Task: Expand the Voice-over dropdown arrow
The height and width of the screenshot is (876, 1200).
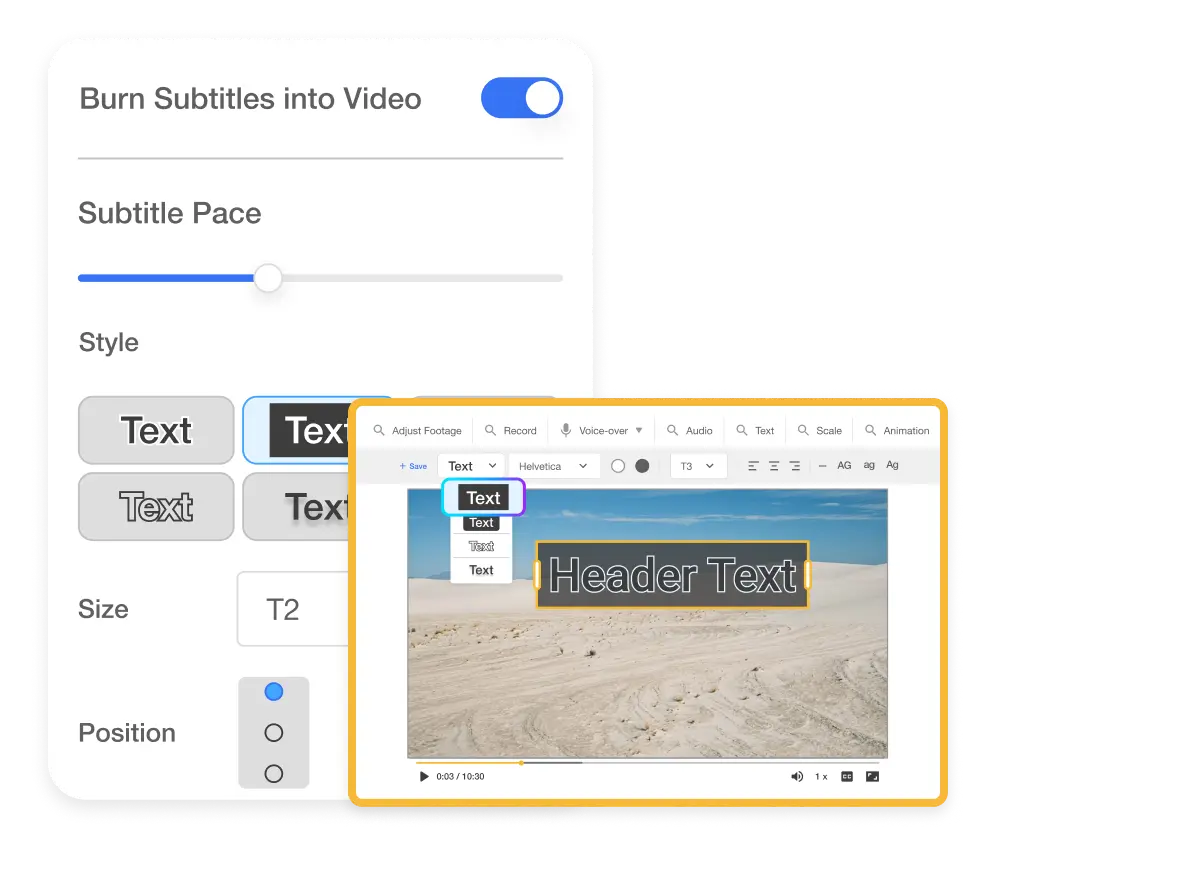Action: tap(639, 431)
